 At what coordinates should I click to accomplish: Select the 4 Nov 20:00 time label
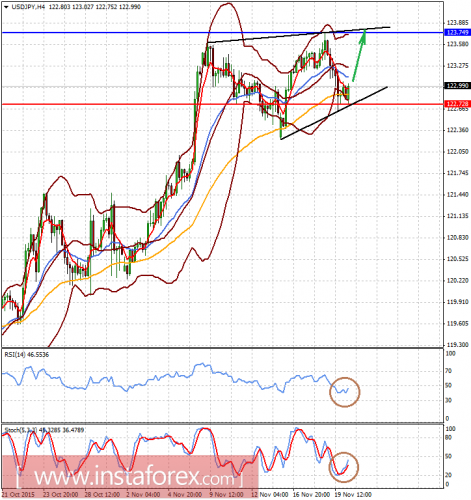tap(185, 494)
